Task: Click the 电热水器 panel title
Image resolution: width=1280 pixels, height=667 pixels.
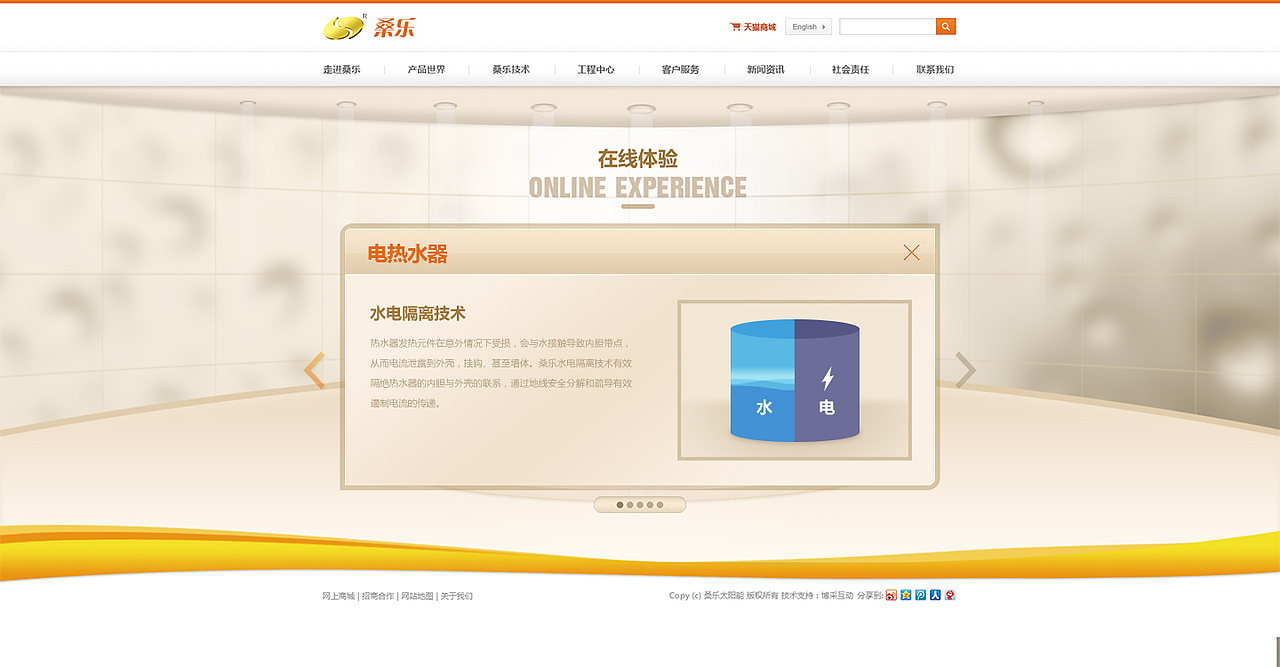Action: coord(407,254)
